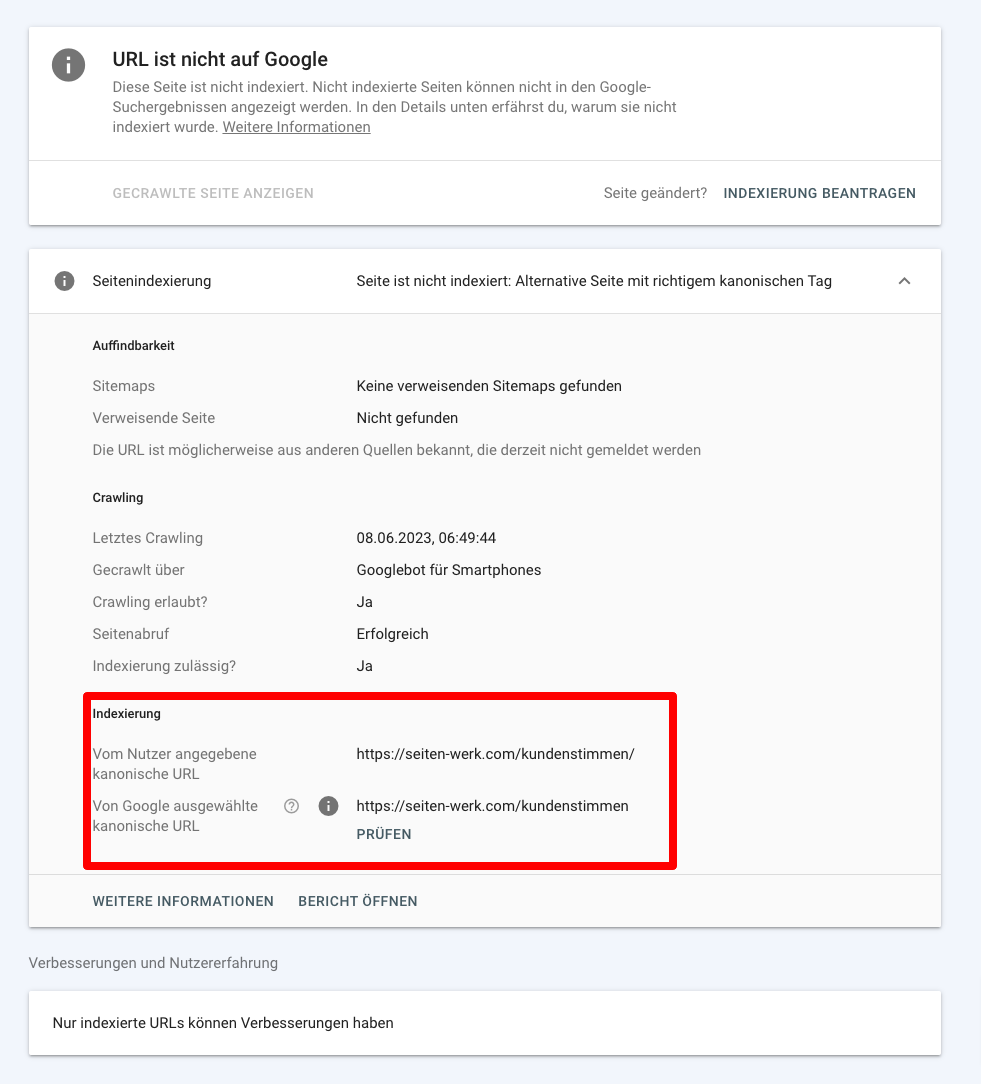Click the 'Seite geändert?' text

click(655, 193)
